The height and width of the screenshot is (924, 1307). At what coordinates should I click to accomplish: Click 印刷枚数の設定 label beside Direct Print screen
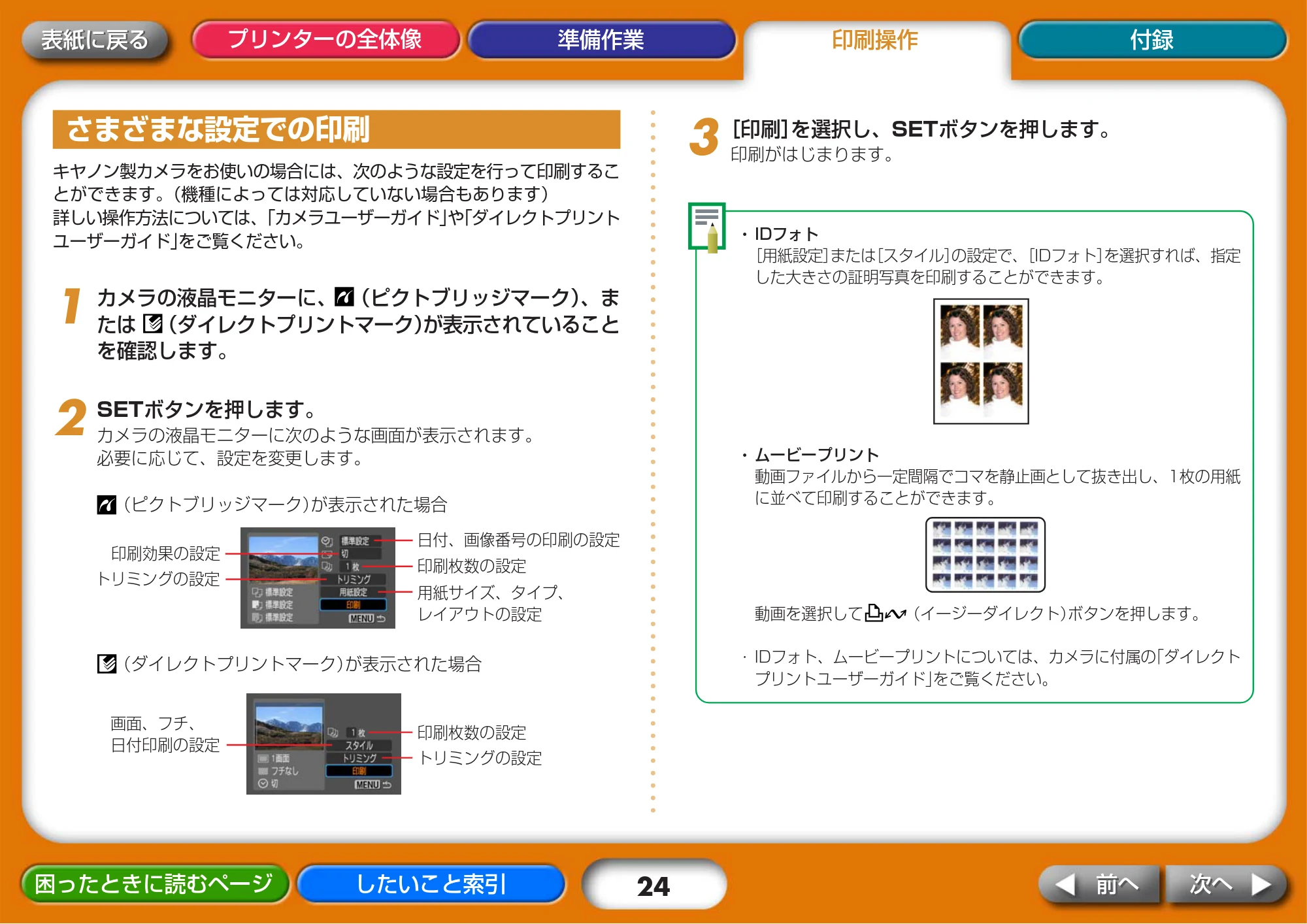(472, 733)
